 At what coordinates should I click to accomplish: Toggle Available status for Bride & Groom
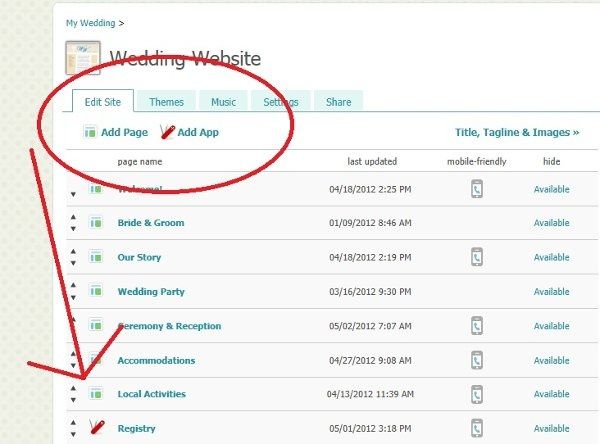(551, 223)
